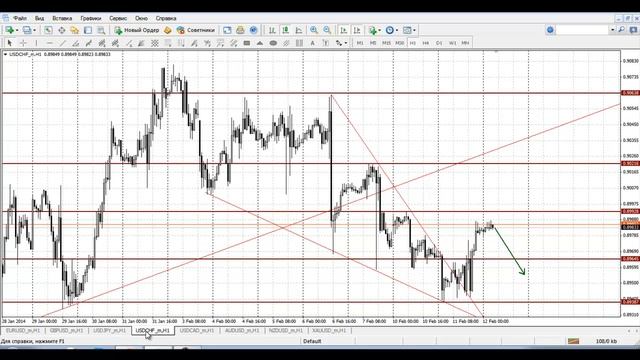Toggle the Terminal panel icon
Viewport: 640px width, 360px height.
pyautogui.click(x=88, y=30)
